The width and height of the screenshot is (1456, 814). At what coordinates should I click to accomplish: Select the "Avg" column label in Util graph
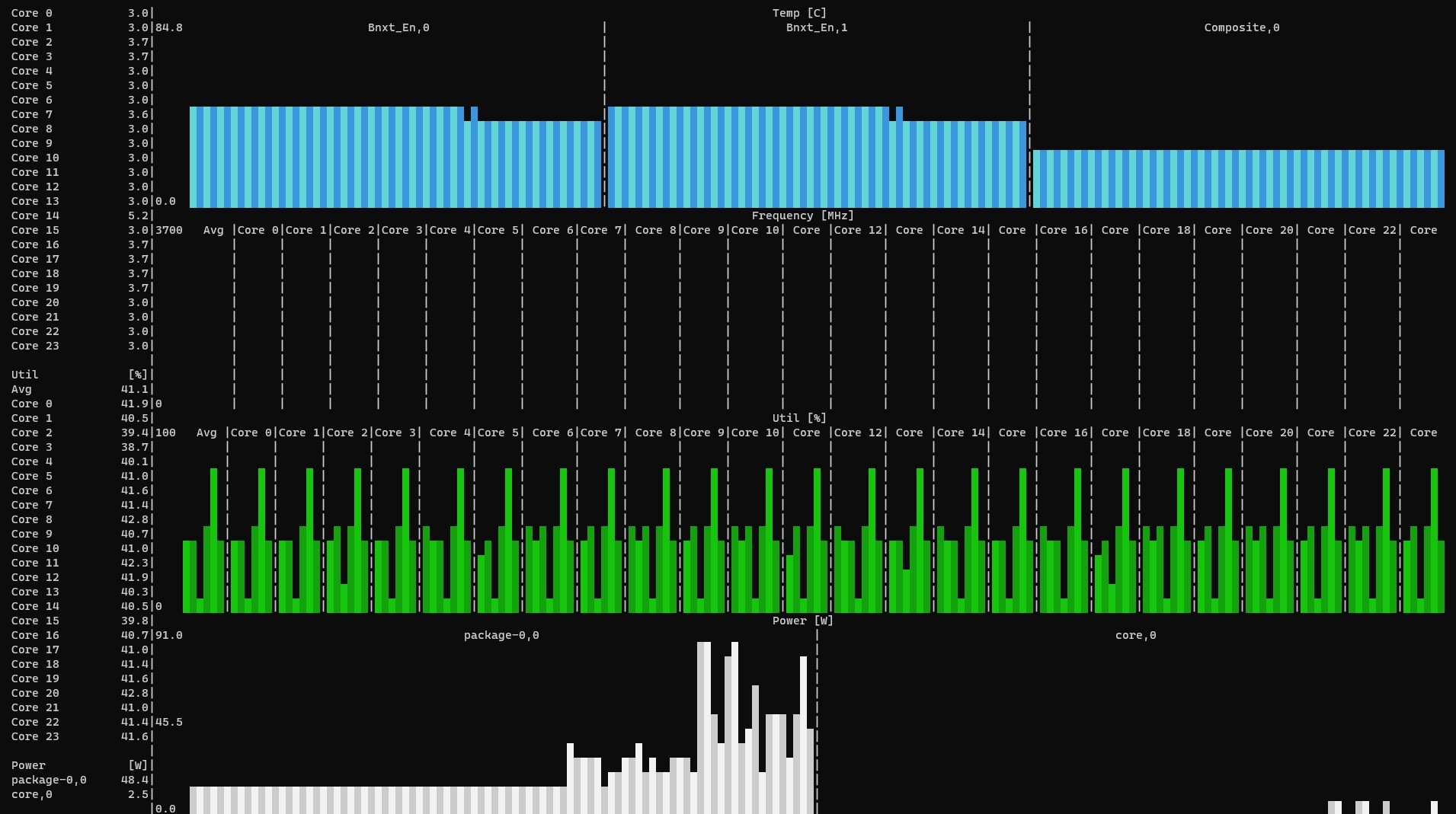(x=206, y=433)
